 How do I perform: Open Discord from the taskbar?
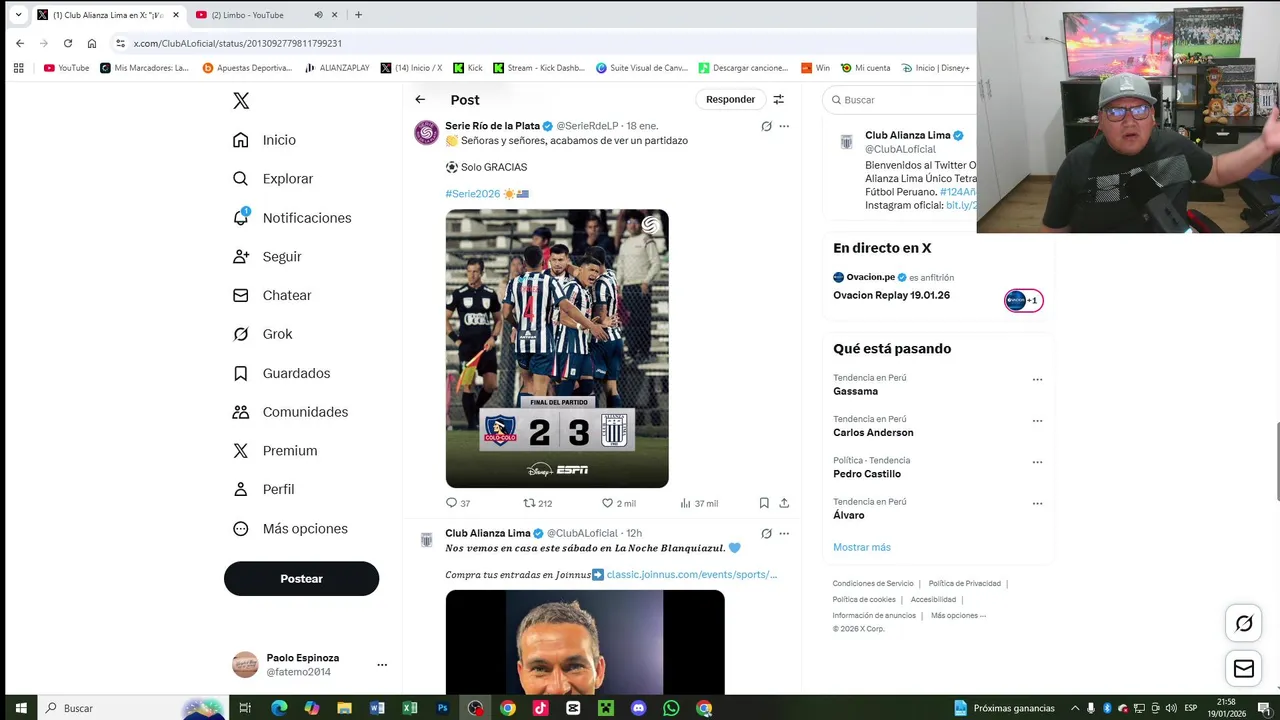pos(638,708)
